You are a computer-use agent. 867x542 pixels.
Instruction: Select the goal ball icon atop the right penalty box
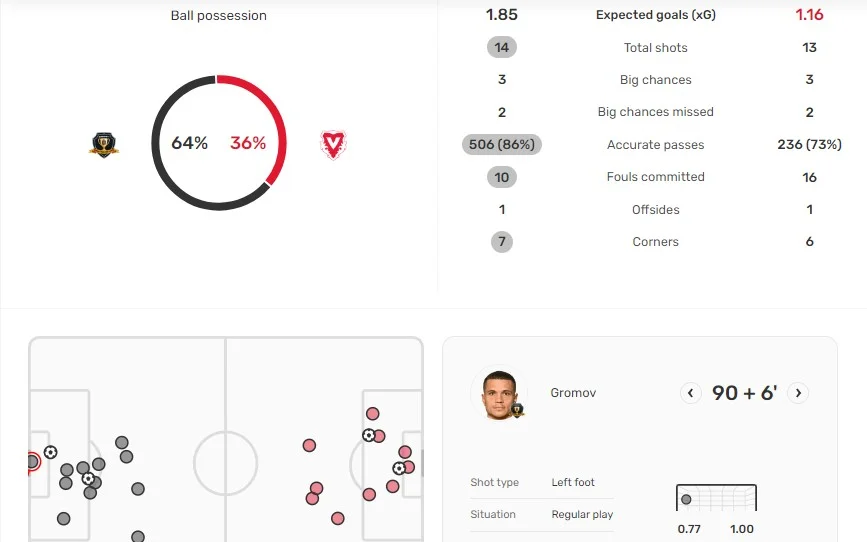[369, 435]
